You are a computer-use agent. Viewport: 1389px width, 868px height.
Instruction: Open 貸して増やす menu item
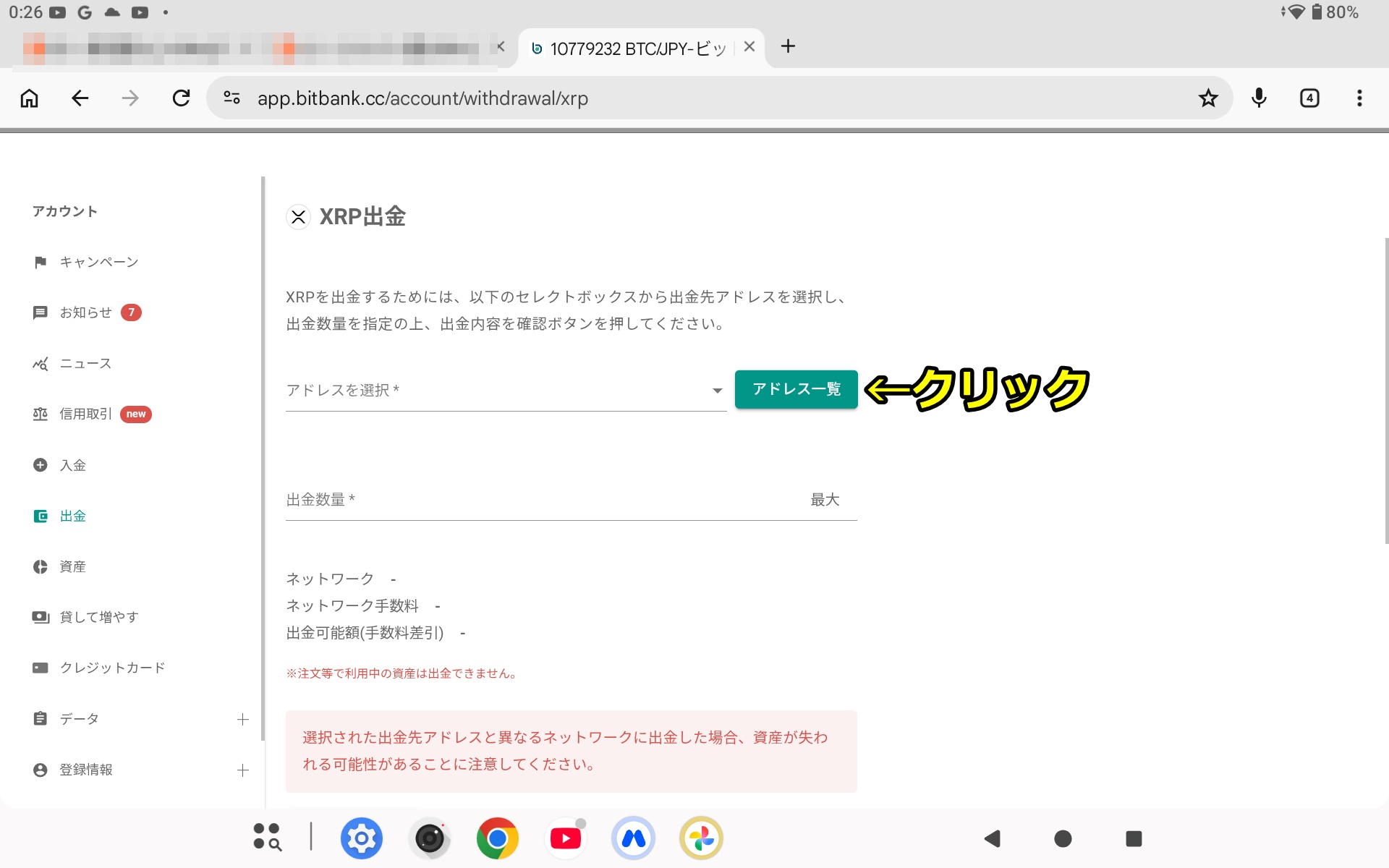tap(99, 617)
